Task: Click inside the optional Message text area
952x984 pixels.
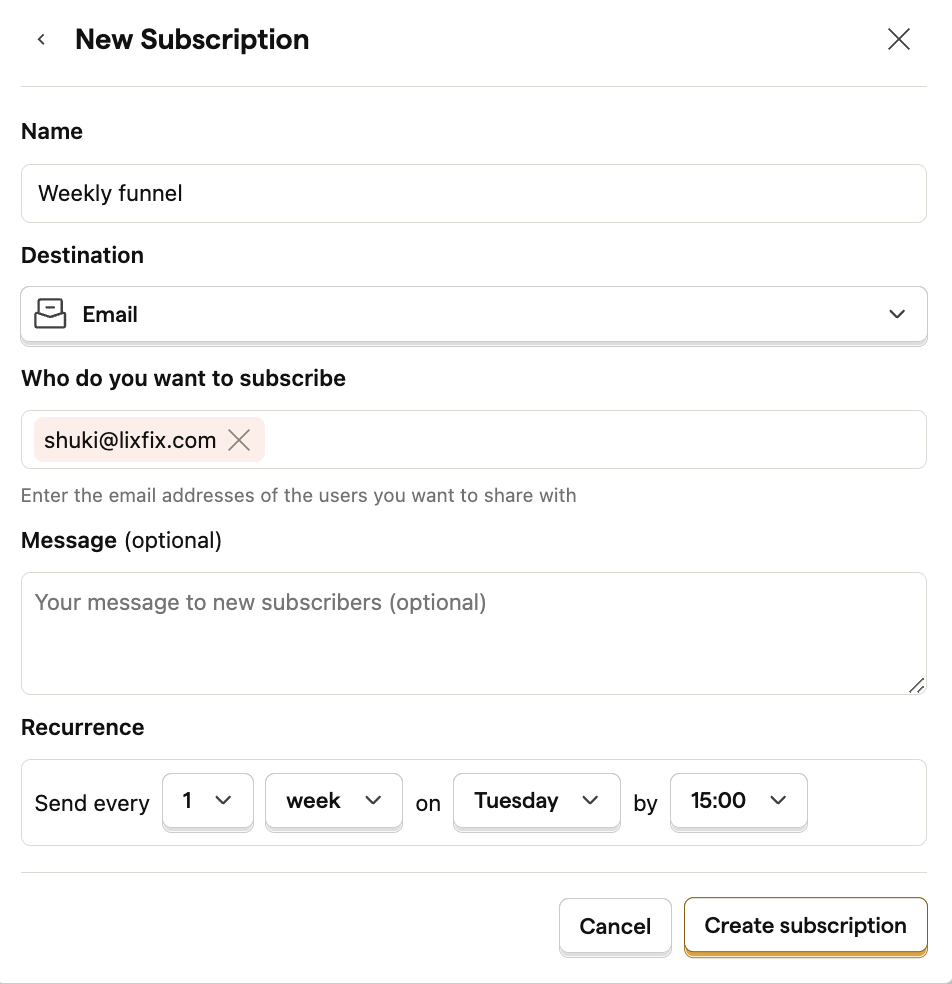Action: coord(474,633)
